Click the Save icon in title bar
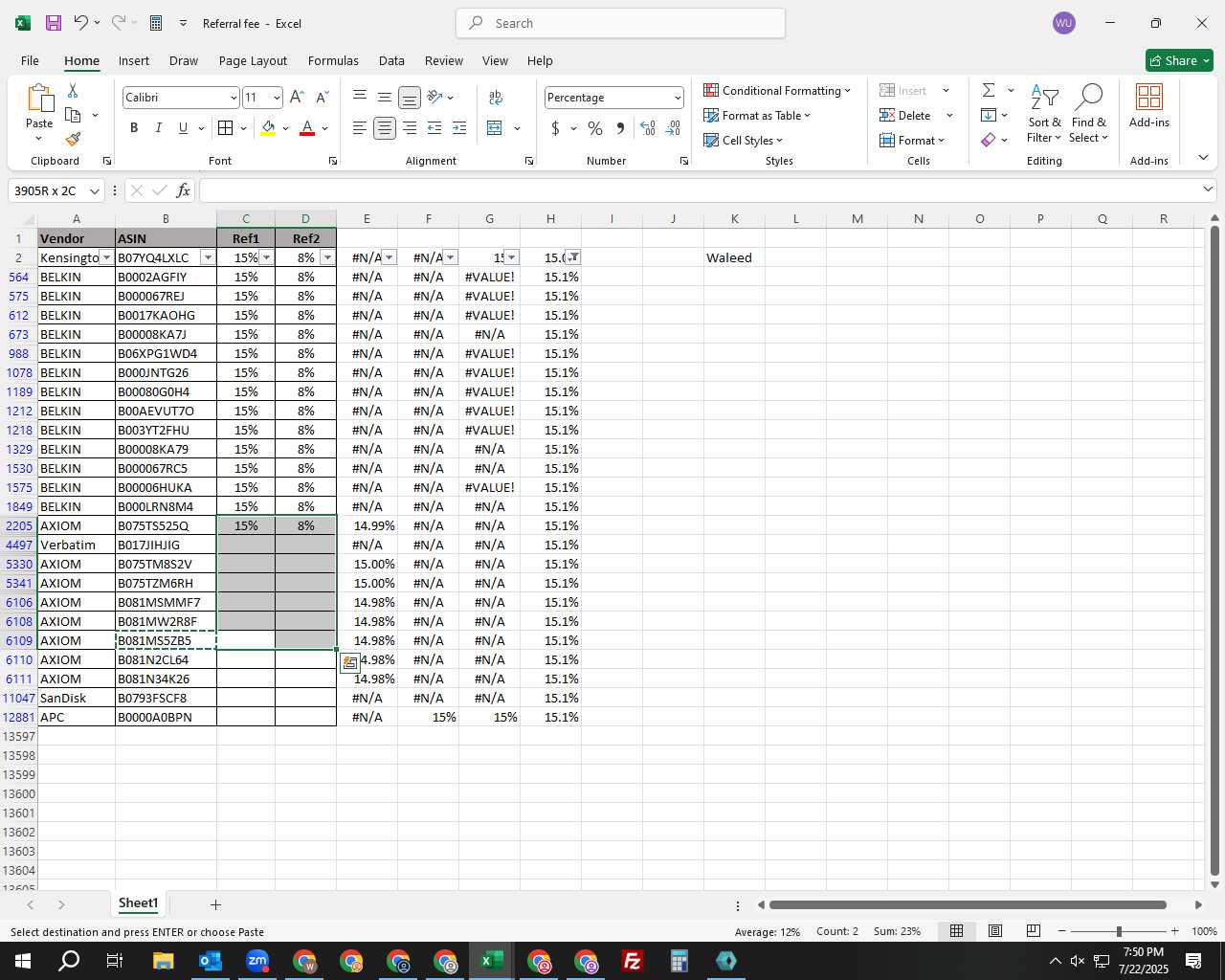This screenshot has width=1225, height=980. click(54, 23)
